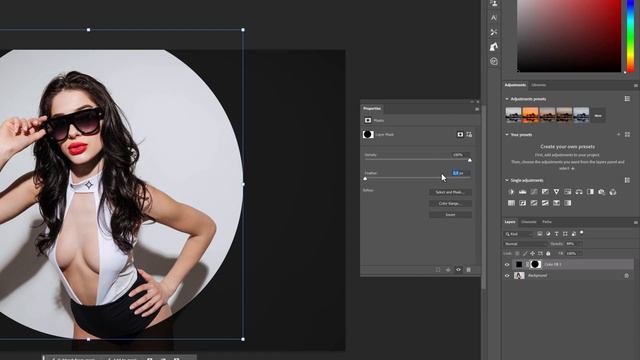Viewport: 640px width, 360px height.
Task: Open the Properties panel flyout menu
Action: click(x=477, y=109)
